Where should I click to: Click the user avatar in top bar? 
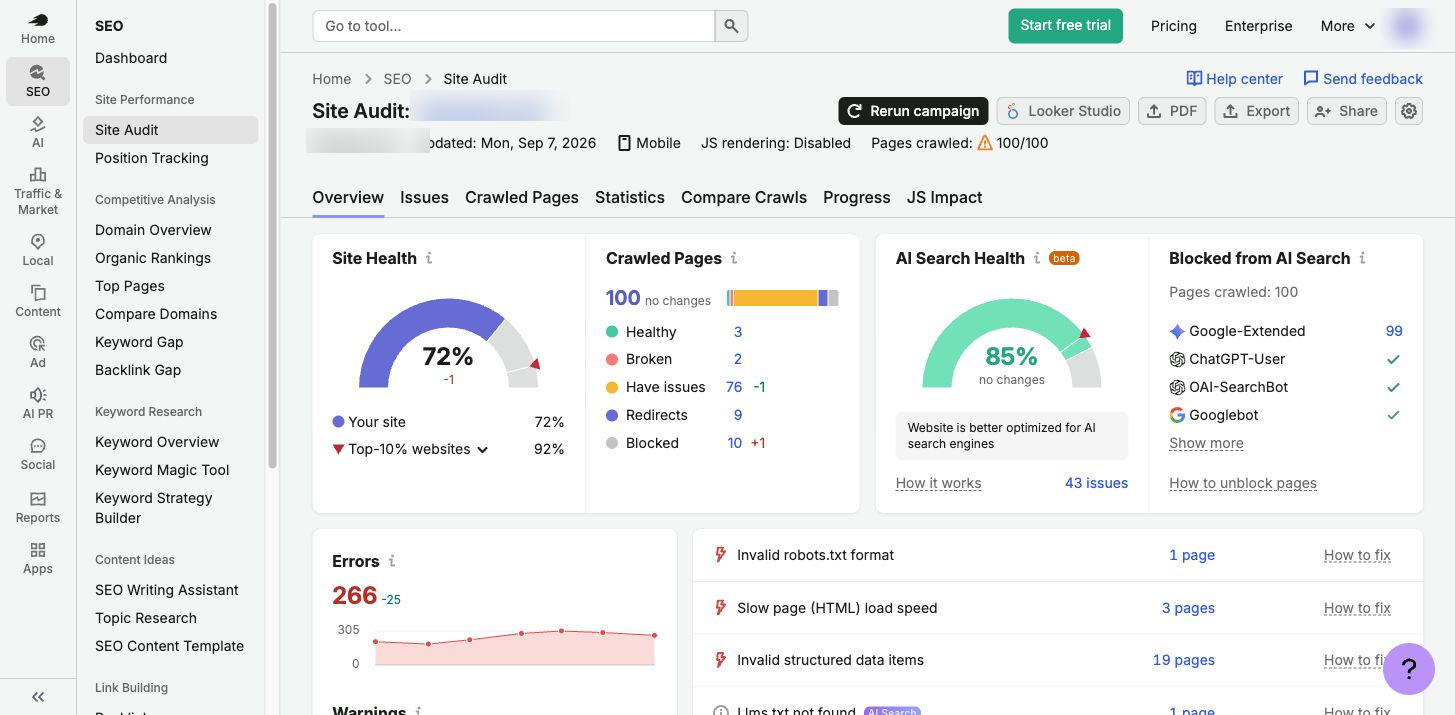[x=1408, y=26]
